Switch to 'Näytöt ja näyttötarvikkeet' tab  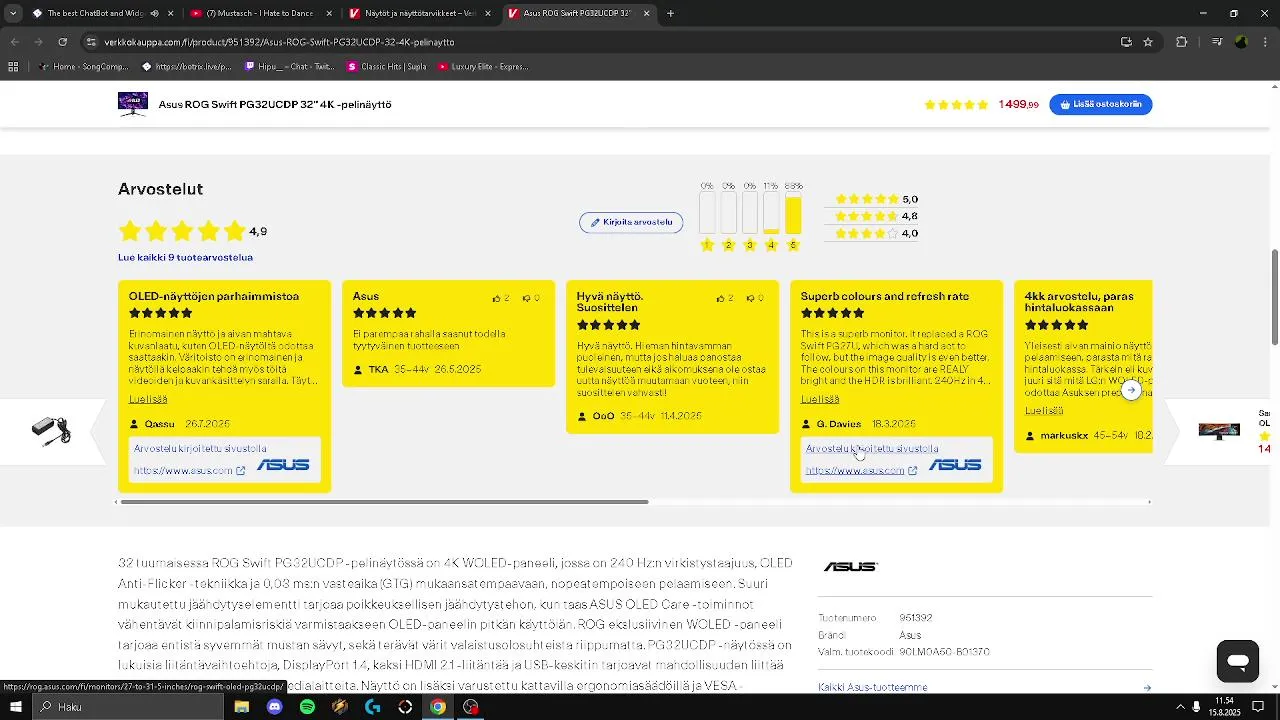click(x=418, y=14)
